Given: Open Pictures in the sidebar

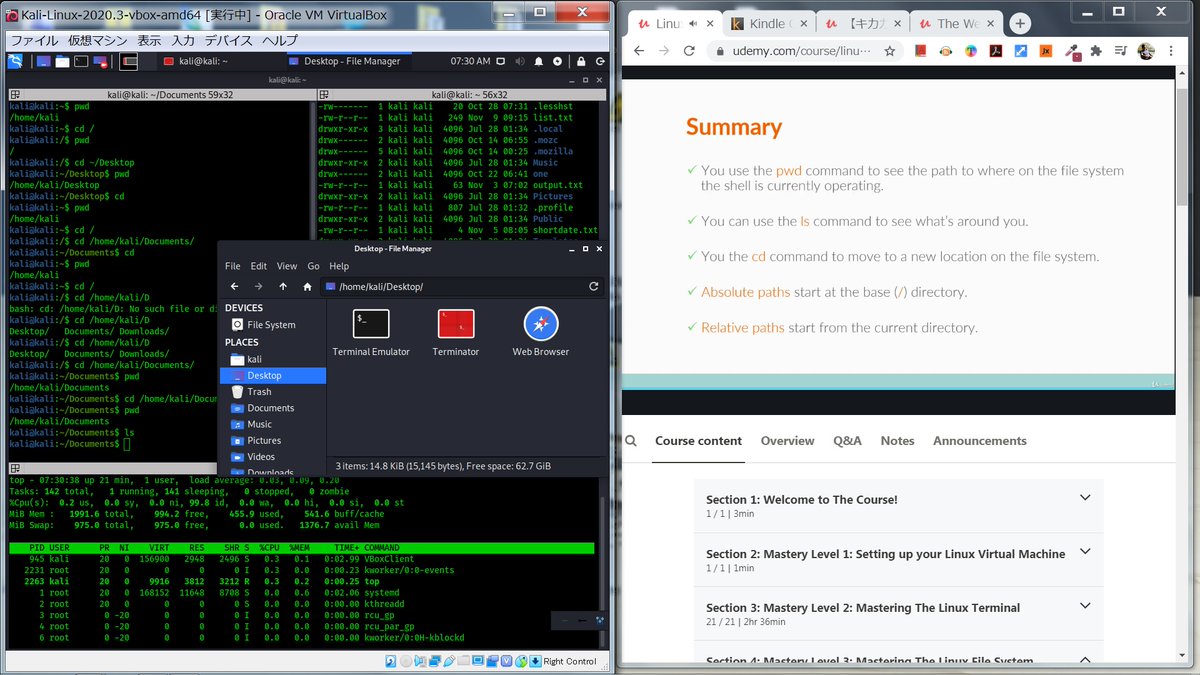Looking at the screenshot, I should [272, 440].
